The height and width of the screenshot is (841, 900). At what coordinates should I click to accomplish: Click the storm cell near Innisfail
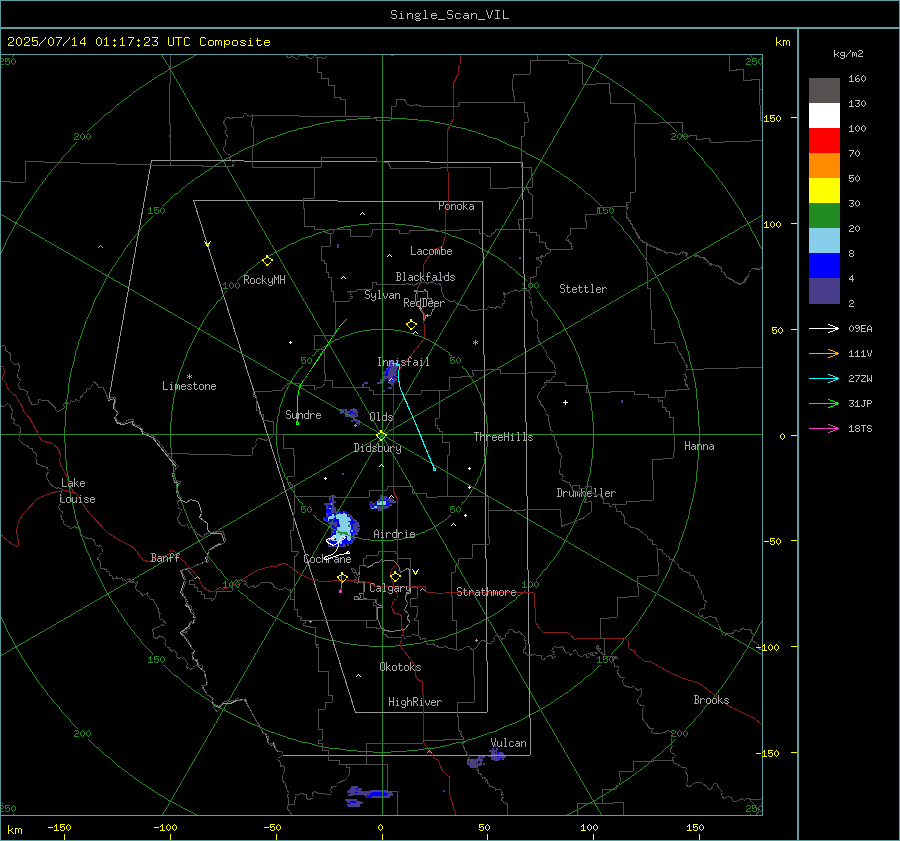390,374
